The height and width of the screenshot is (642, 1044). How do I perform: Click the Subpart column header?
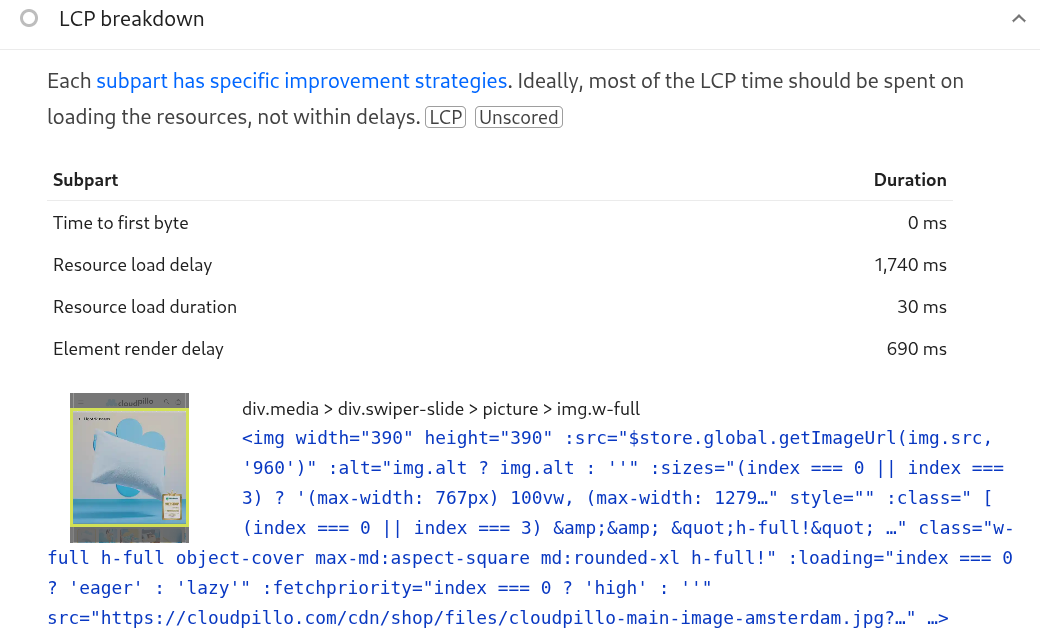coord(86,180)
